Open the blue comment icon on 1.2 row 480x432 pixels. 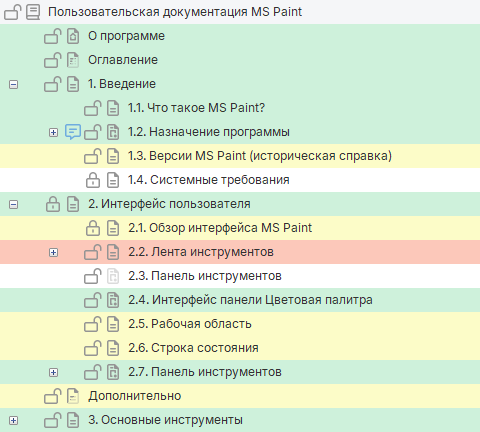(x=73, y=132)
